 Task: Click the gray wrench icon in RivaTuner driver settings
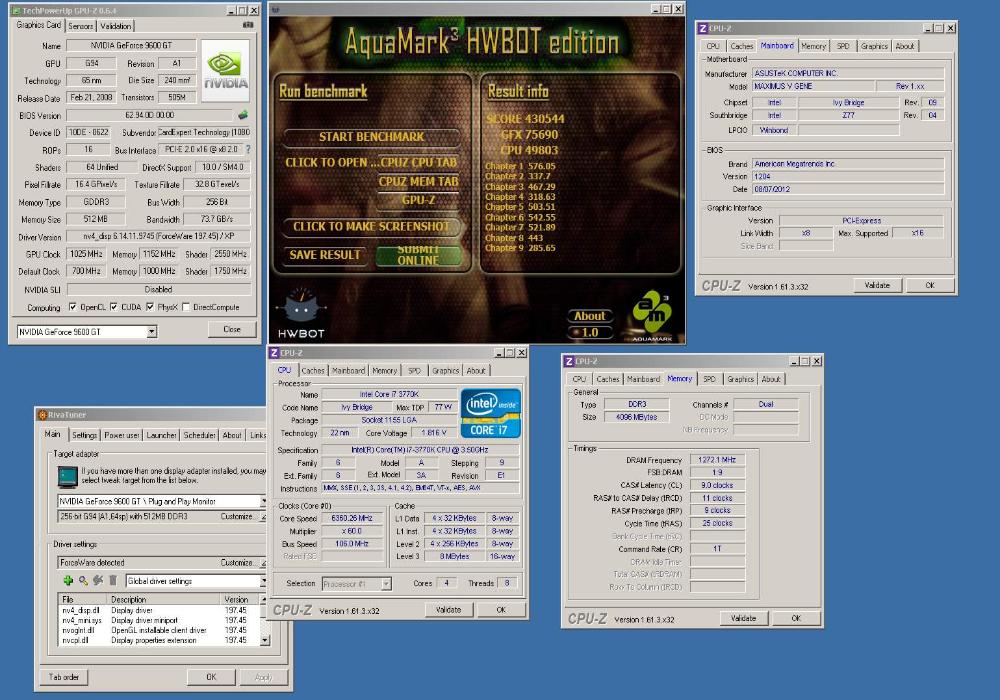point(98,580)
